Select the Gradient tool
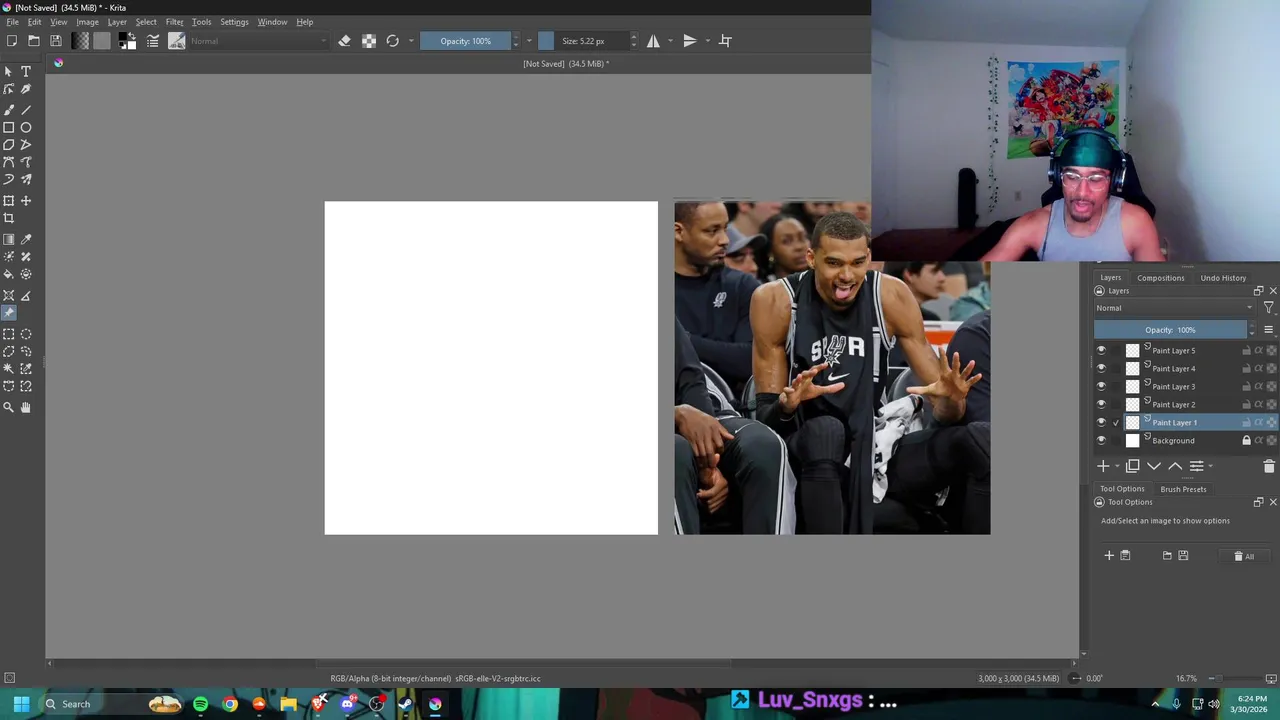The width and height of the screenshot is (1280, 720). 9,239
